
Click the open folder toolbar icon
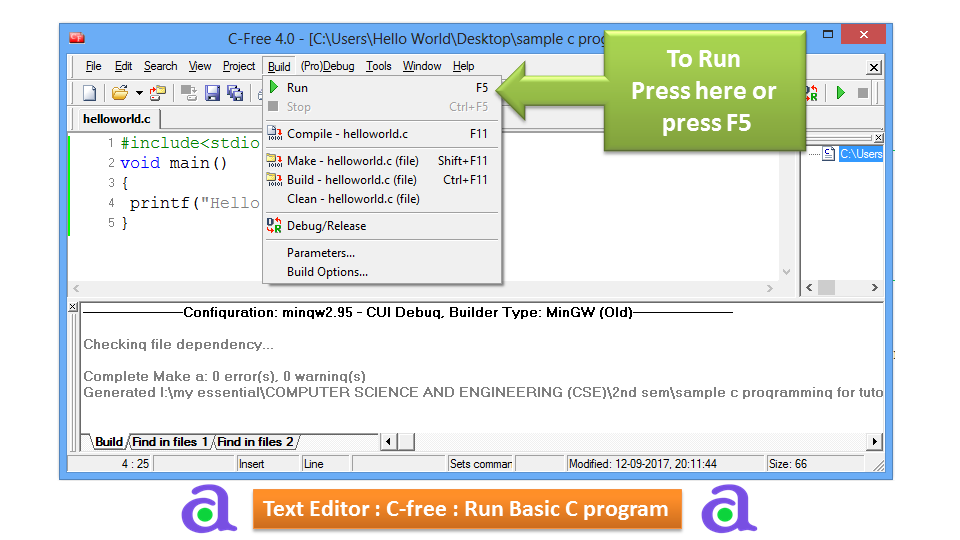119,93
